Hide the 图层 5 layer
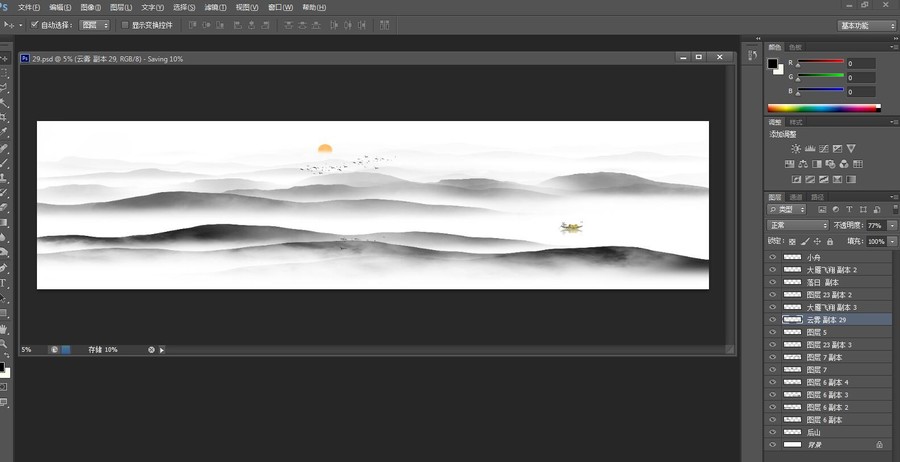The image size is (900, 462). (773, 332)
